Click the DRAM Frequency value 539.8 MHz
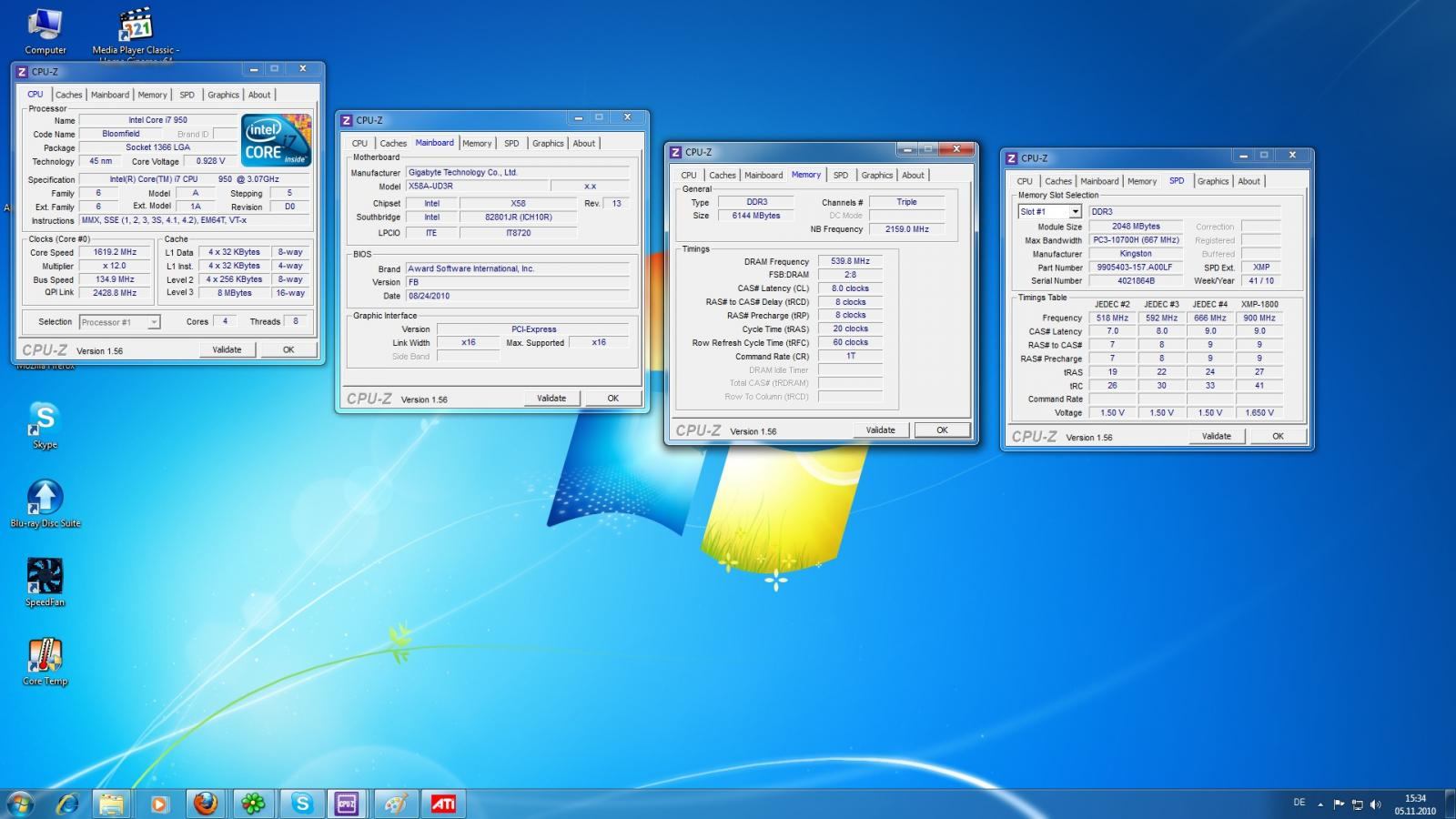Screen dimensions: 1456x819 pyautogui.click(x=850, y=261)
